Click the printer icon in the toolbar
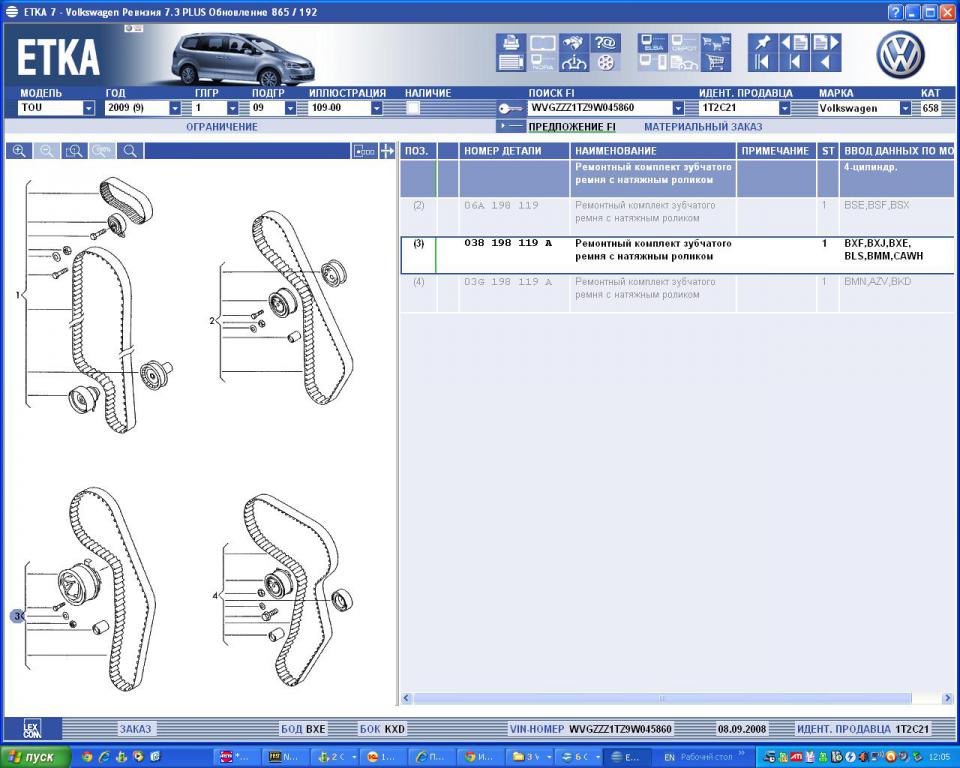Screen dimensions: 960x768 pos(511,43)
